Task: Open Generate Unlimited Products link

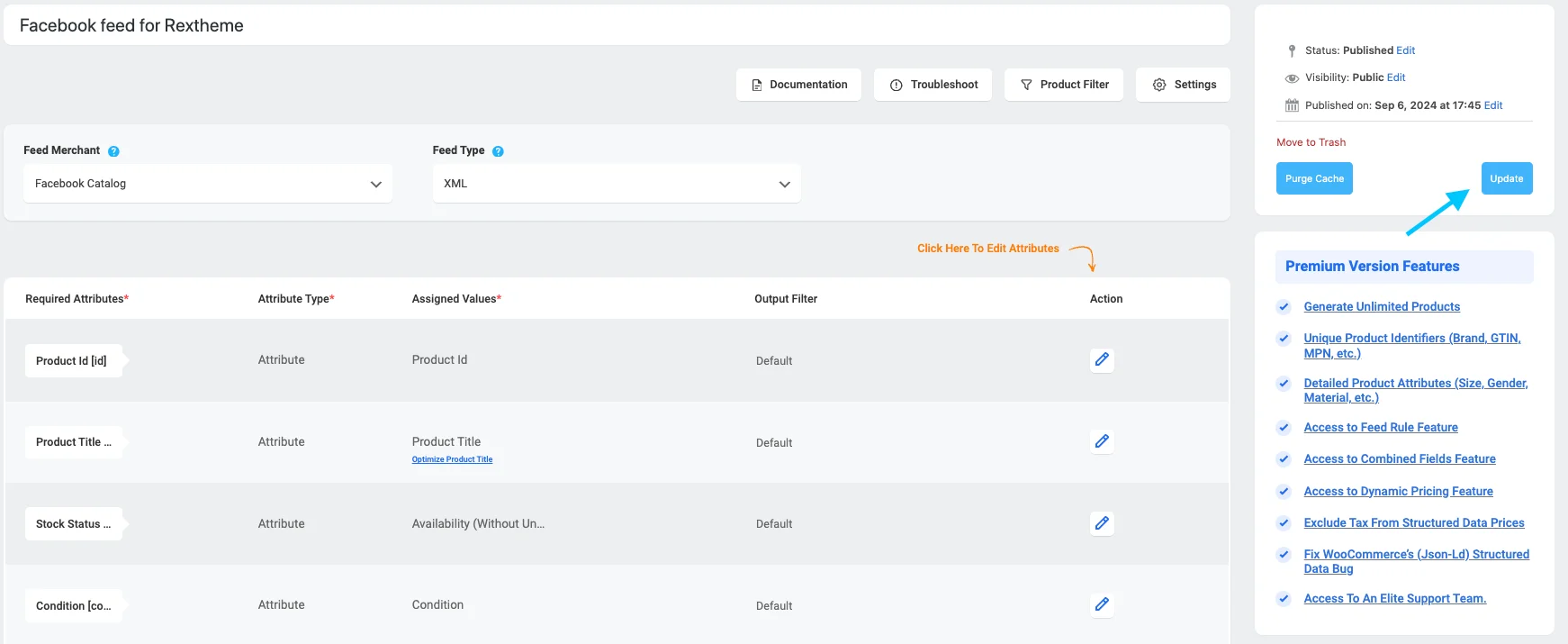Action: [x=1382, y=306]
